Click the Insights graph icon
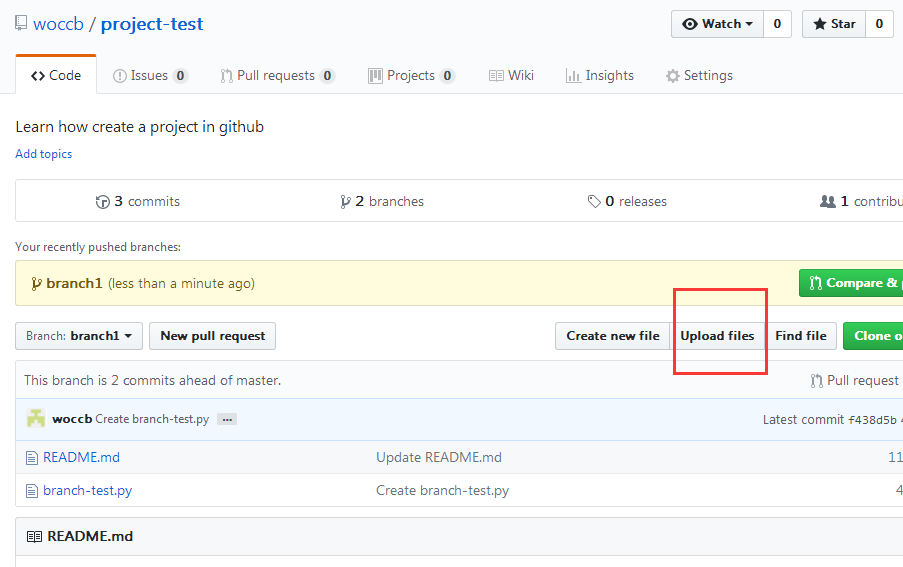Image resolution: width=903 pixels, height=567 pixels. tap(573, 76)
